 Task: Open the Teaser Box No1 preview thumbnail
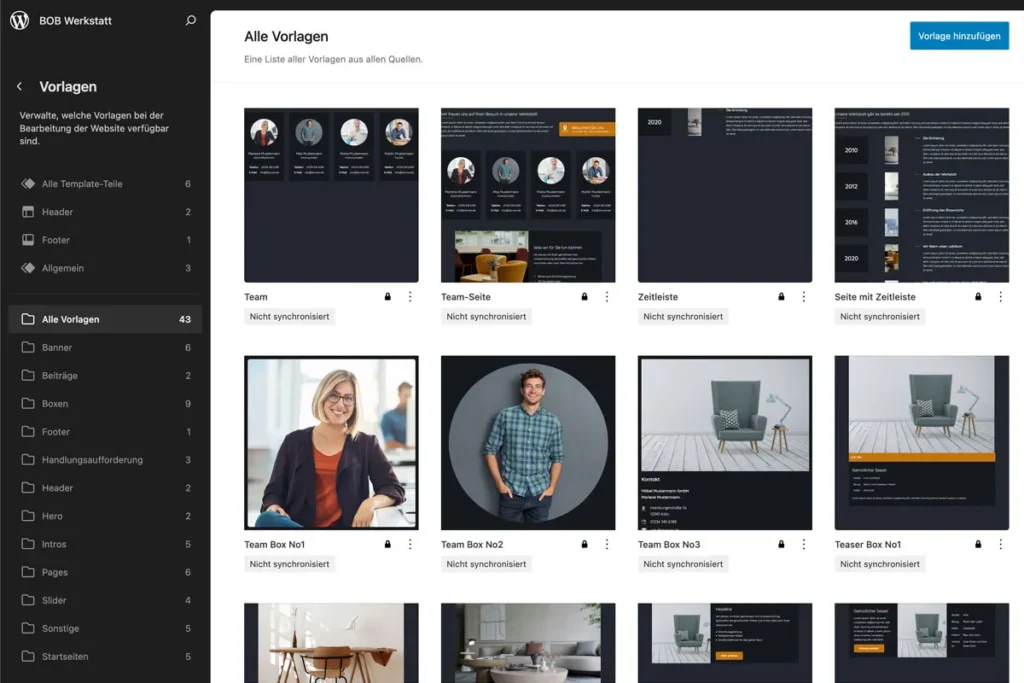pos(921,443)
